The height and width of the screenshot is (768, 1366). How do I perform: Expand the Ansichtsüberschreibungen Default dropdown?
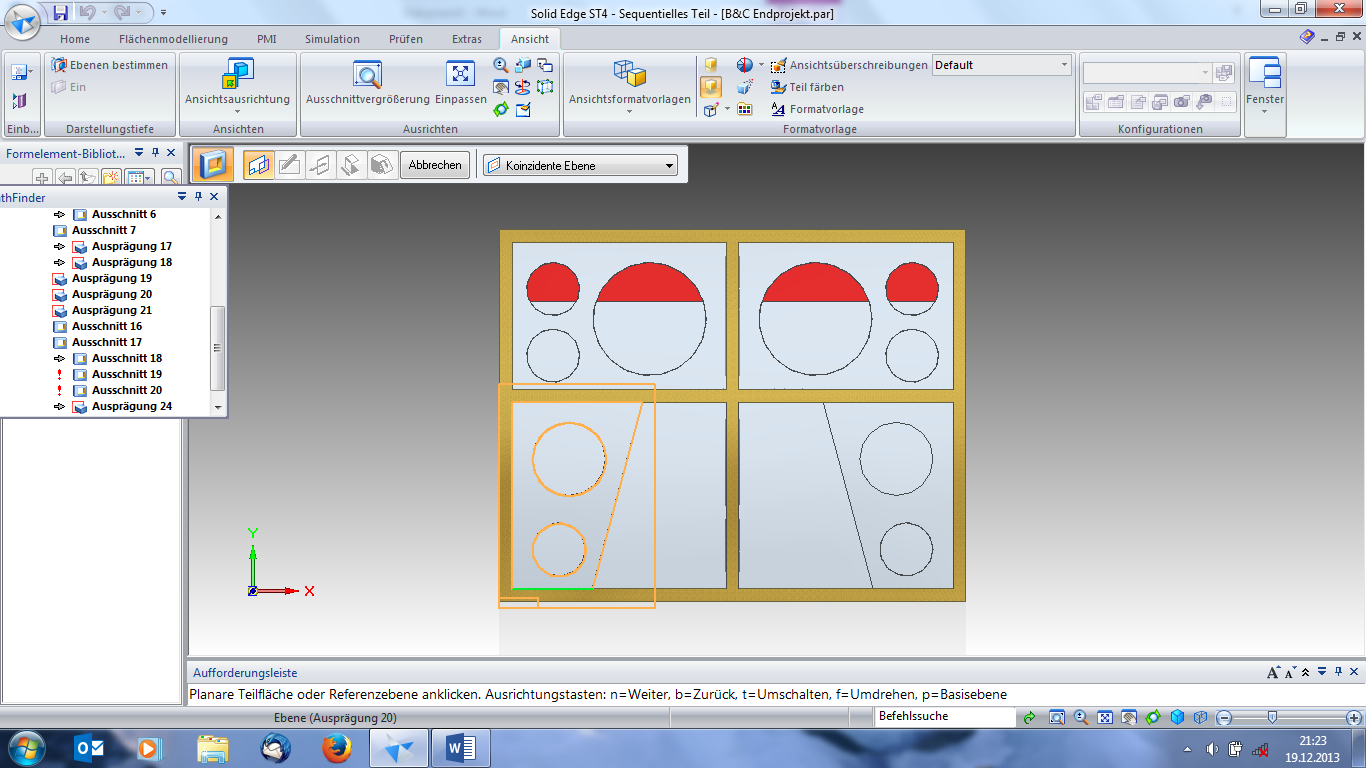pyautogui.click(x=1064, y=65)
